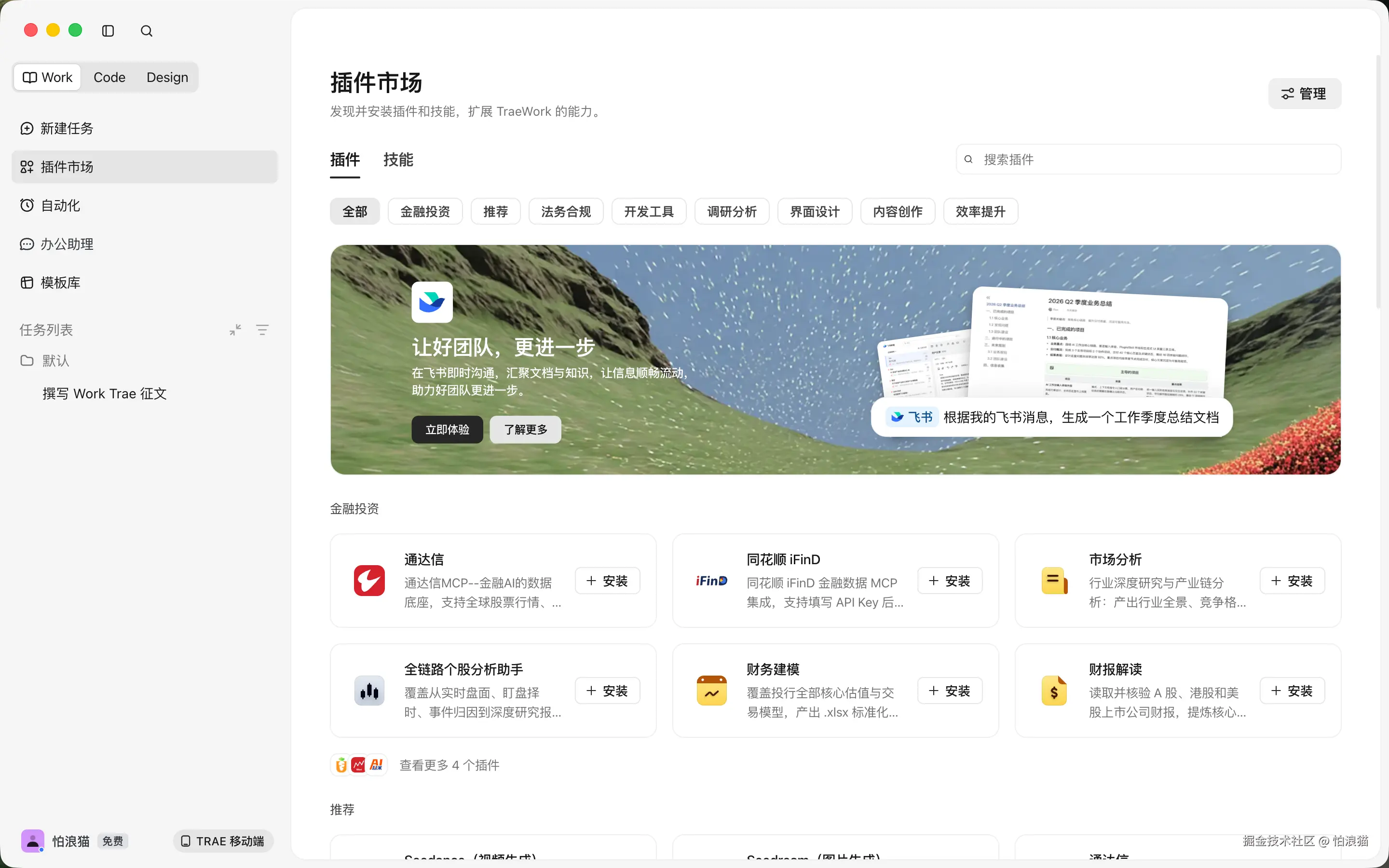This screenshot has width=1389, height=868.
Task: Open the task list filter icon
Action: 262,329
